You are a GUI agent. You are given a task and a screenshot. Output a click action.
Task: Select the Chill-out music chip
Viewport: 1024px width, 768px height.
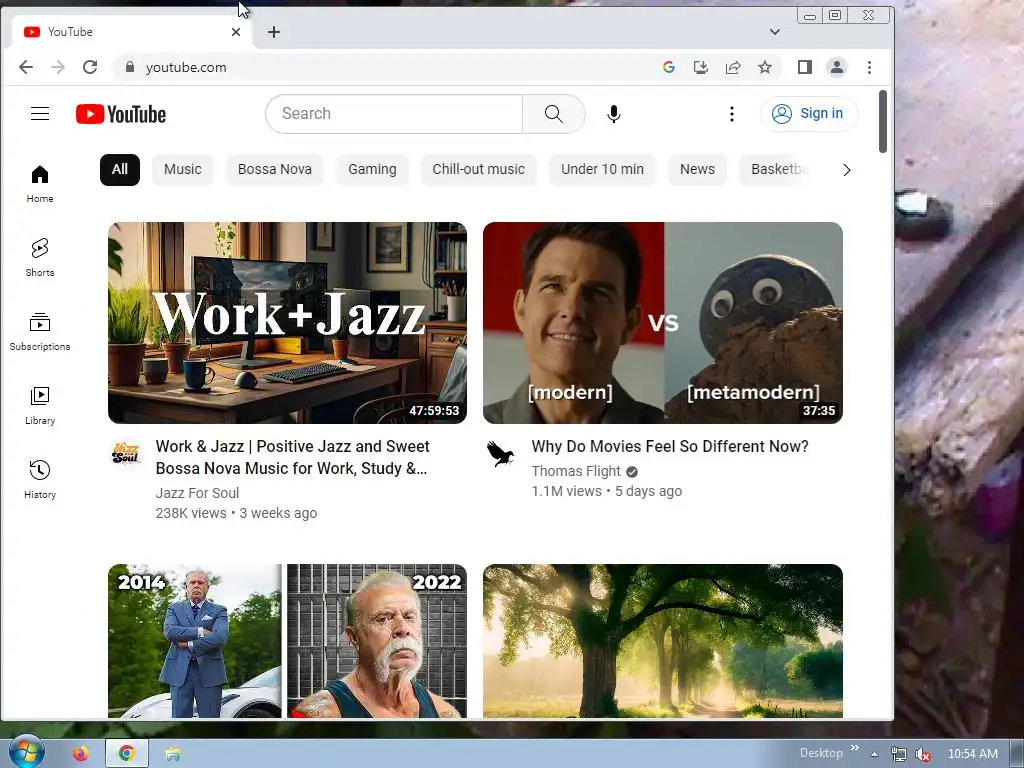pos(479,169)
